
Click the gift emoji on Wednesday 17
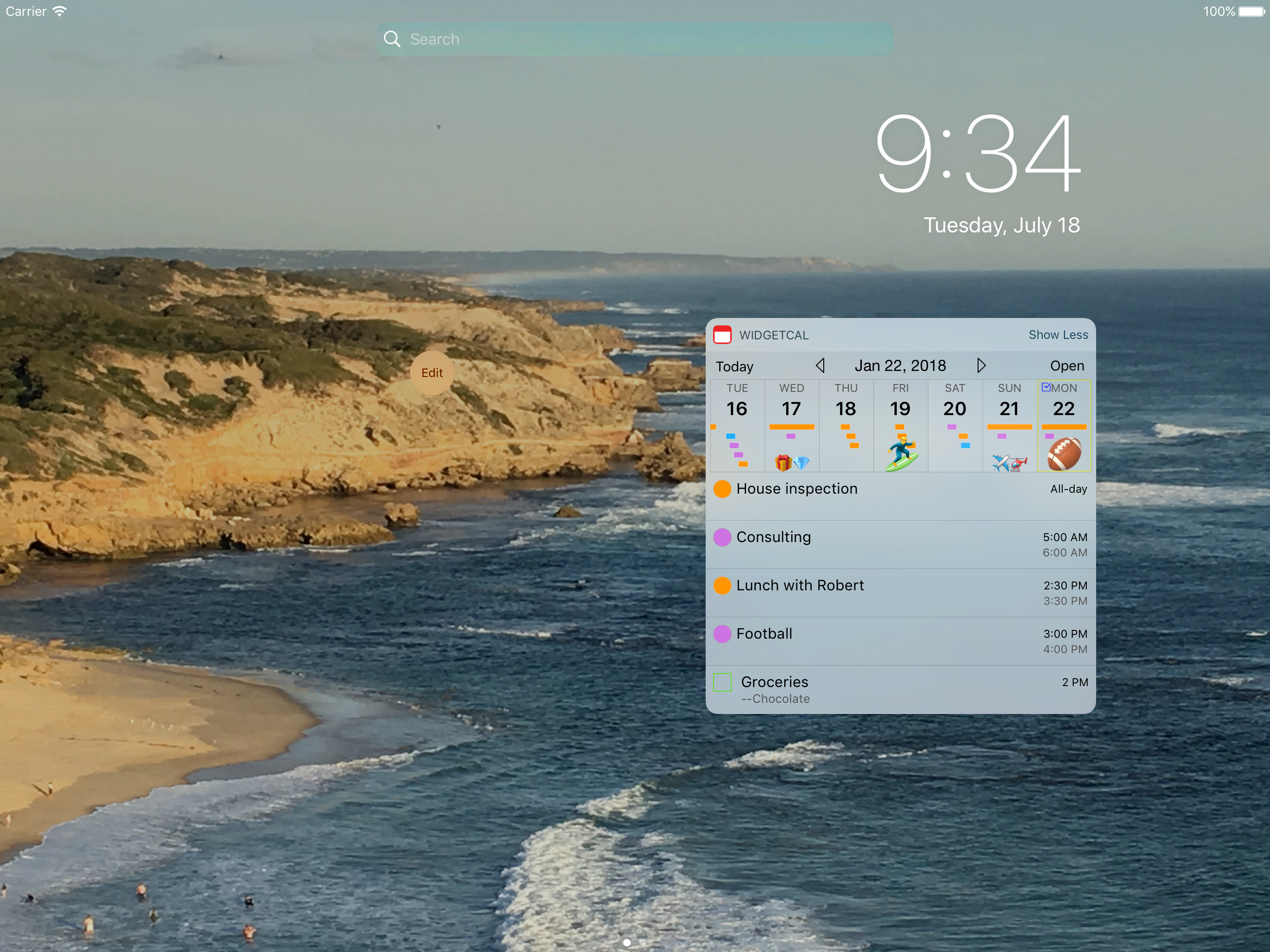coord(783,462)
